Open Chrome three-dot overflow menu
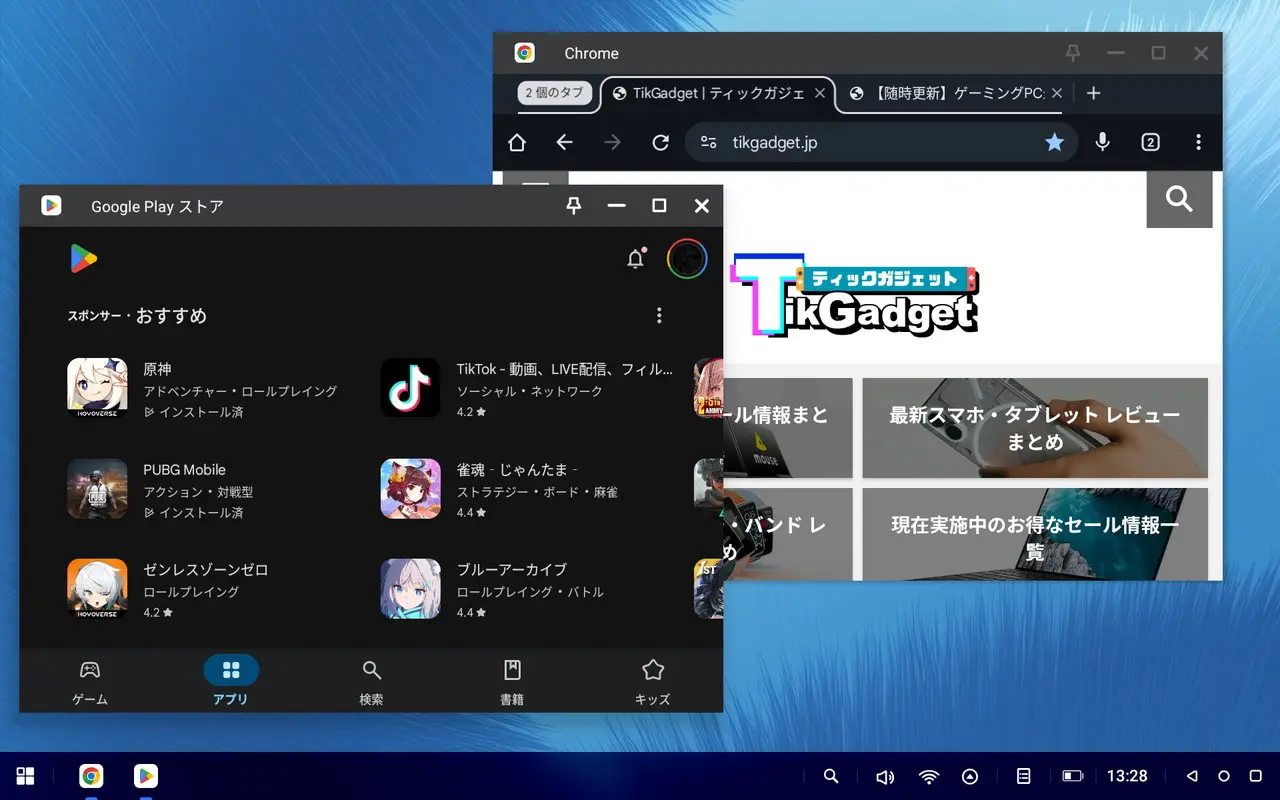 point(1198,143)
